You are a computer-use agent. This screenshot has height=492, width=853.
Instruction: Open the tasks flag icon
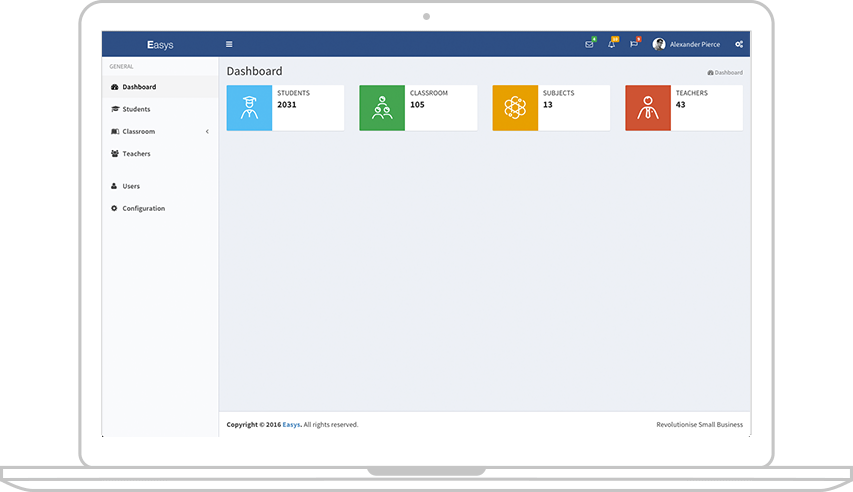[x=634, y=44]
